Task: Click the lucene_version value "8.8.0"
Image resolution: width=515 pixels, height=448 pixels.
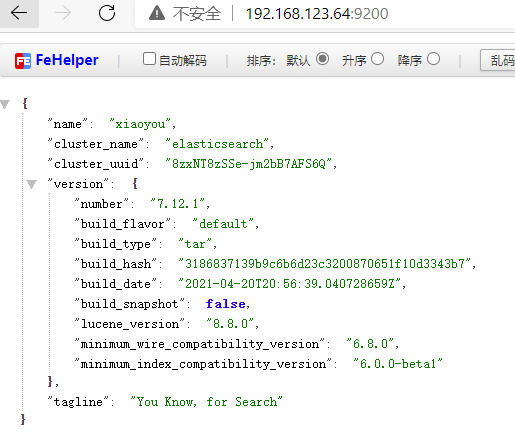Action: pos(230,324)
